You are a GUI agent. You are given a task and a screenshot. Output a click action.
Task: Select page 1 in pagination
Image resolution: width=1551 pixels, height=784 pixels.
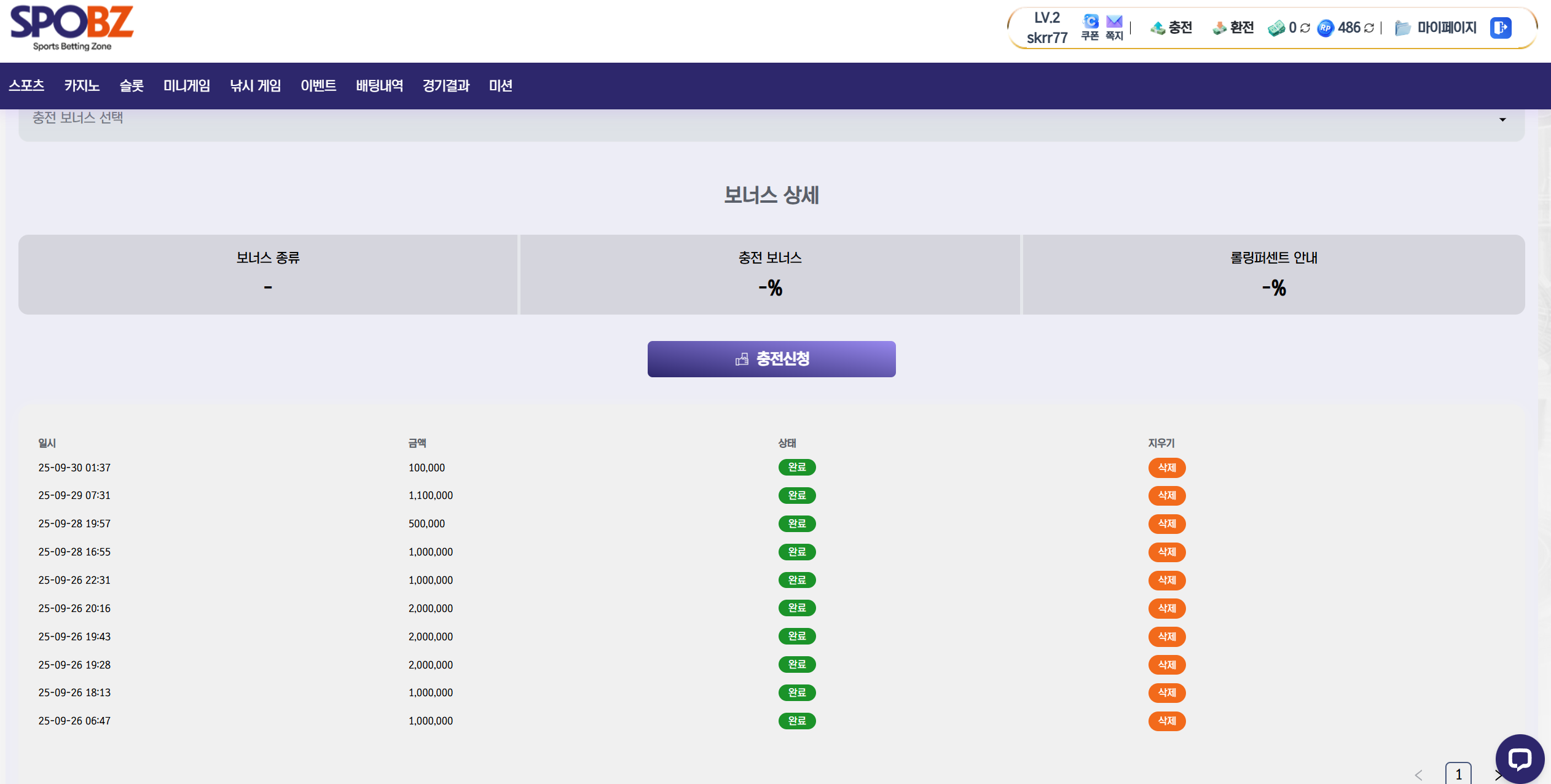1458,774
